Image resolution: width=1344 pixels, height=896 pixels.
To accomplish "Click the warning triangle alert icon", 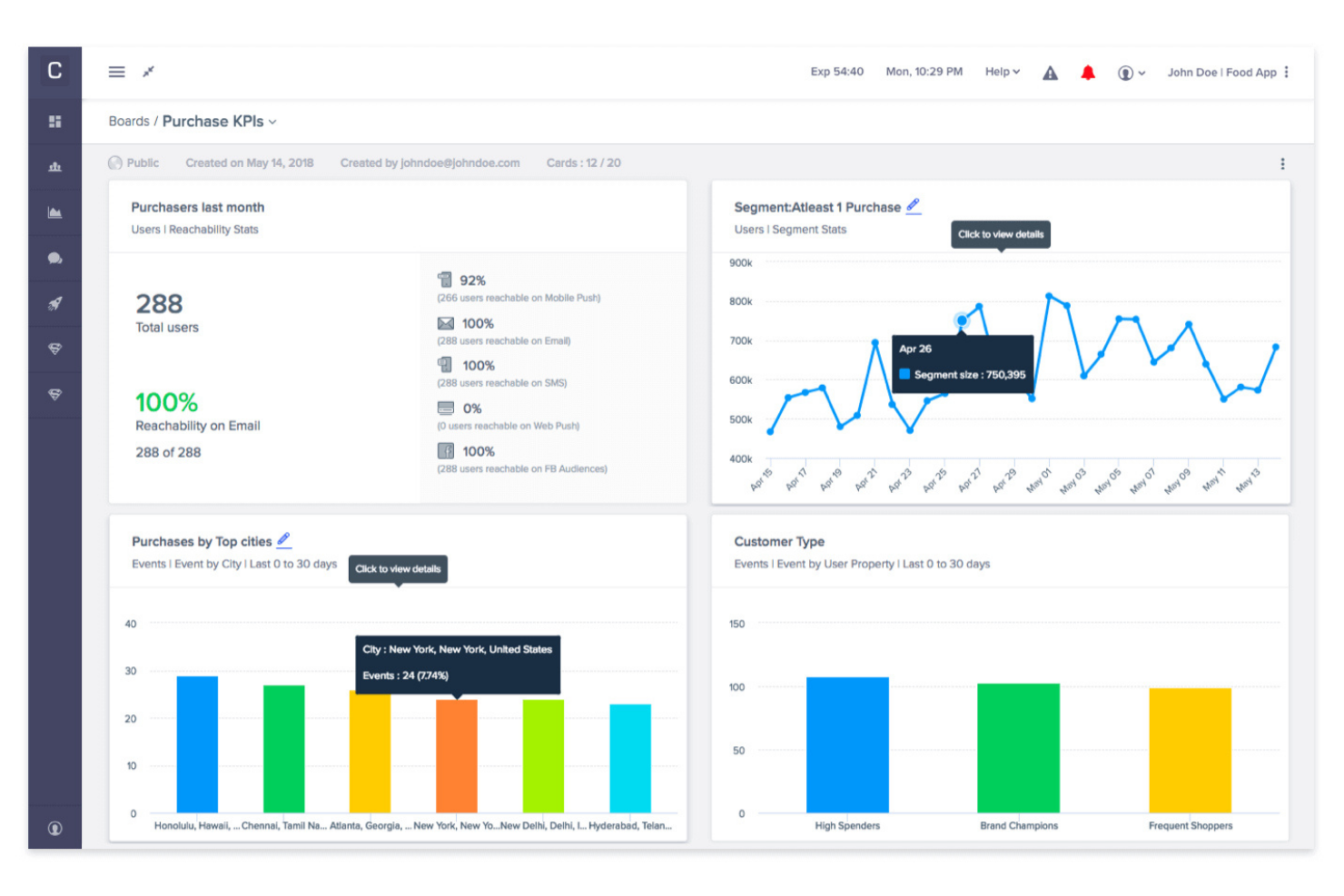I will point(1050,72).
